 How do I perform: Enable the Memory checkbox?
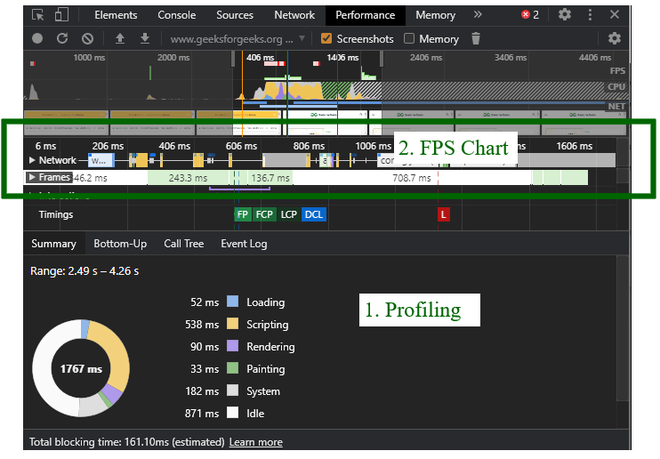click(409, 39)
